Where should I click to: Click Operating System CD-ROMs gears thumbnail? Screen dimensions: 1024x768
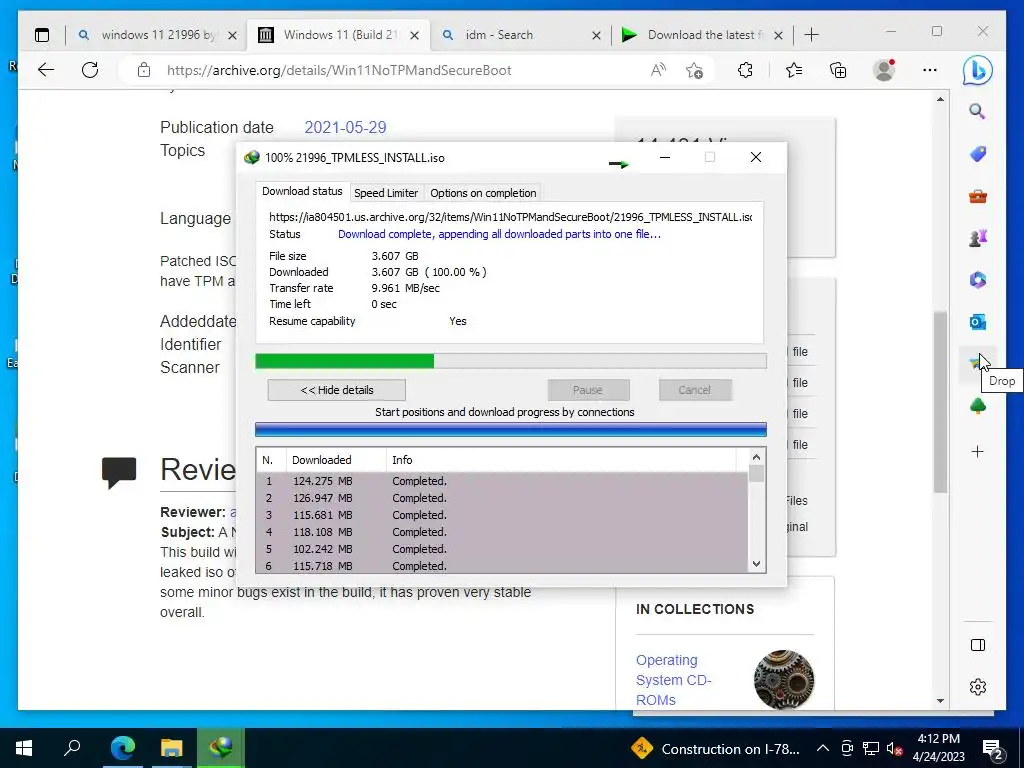pyautogui.click(x=784, y=679)
